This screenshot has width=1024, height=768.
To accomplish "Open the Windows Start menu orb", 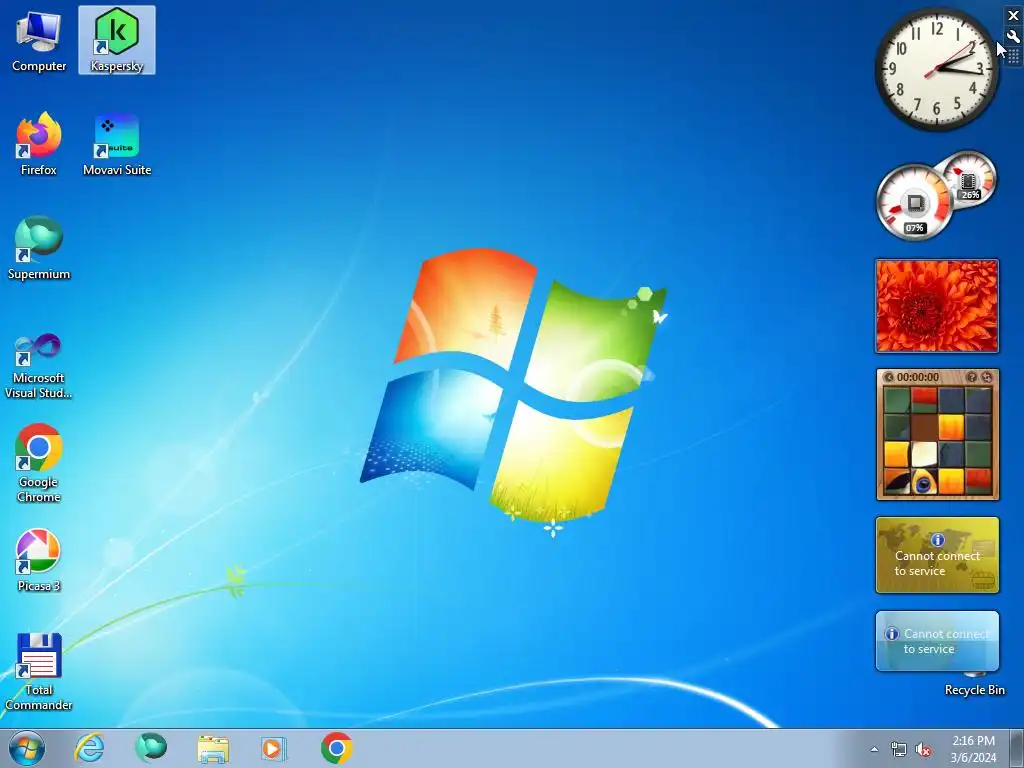I will coord(27,748).
